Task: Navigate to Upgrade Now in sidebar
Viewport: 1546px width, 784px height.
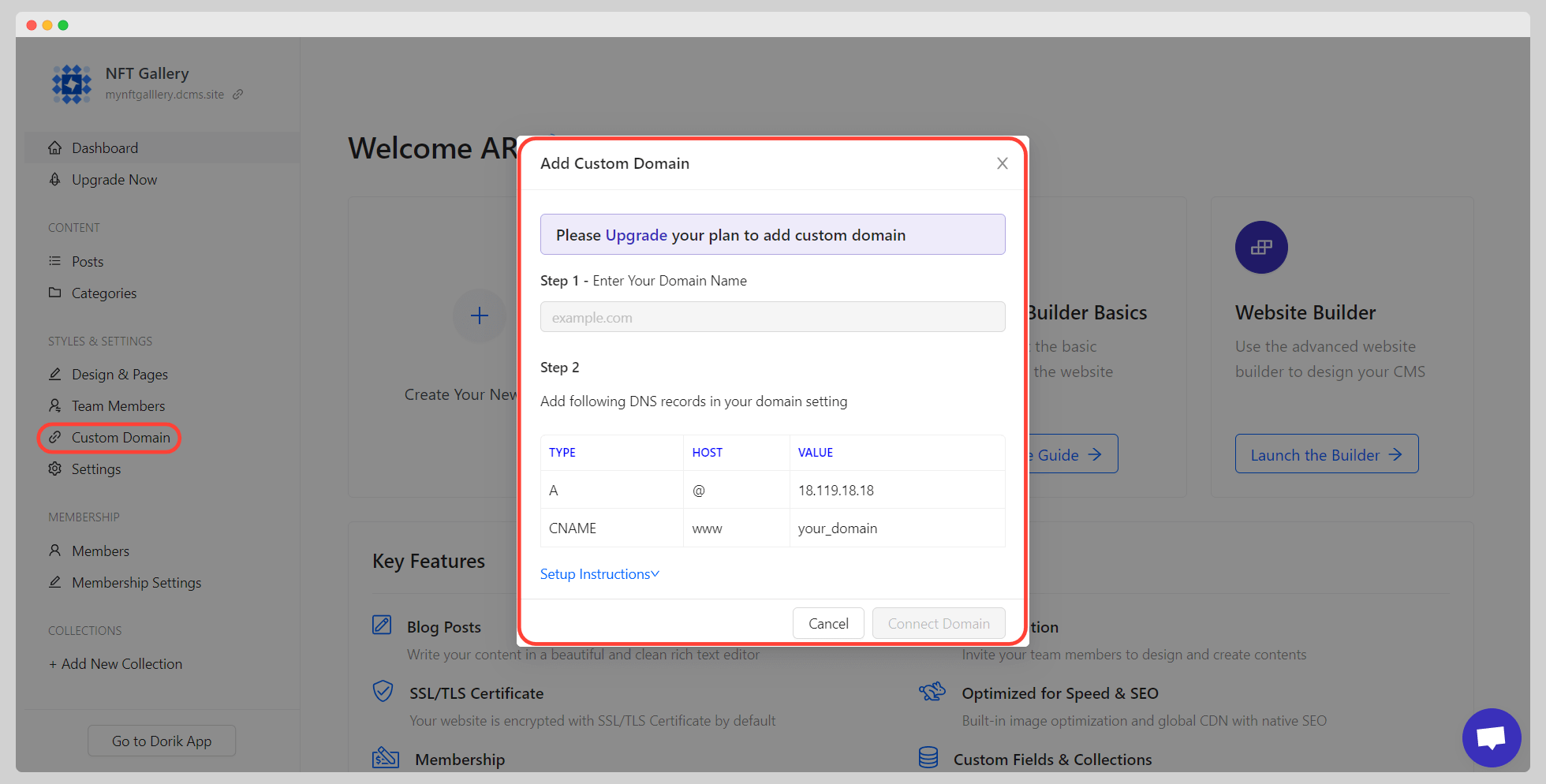Action: pyautogui.click(x=54, y=179)
